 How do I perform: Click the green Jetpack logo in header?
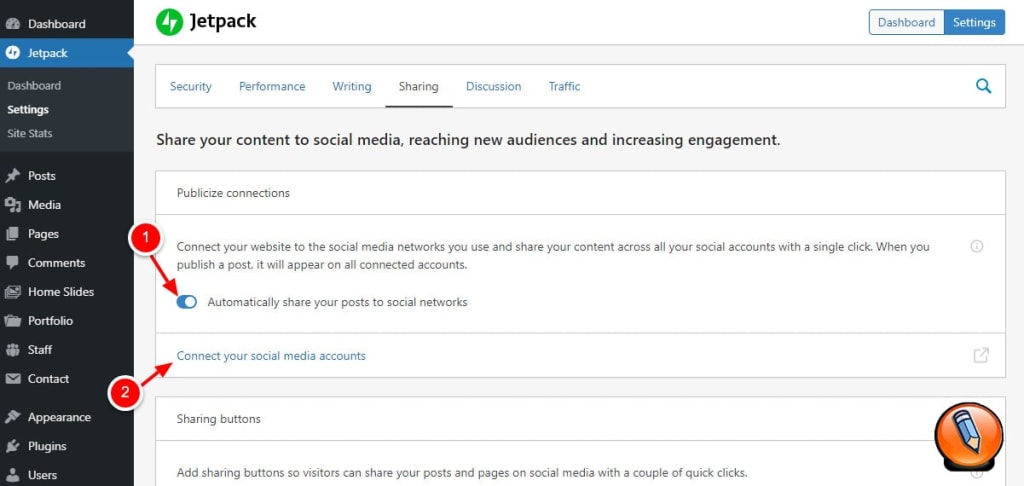pyautogui.click(x=169, y=22)
